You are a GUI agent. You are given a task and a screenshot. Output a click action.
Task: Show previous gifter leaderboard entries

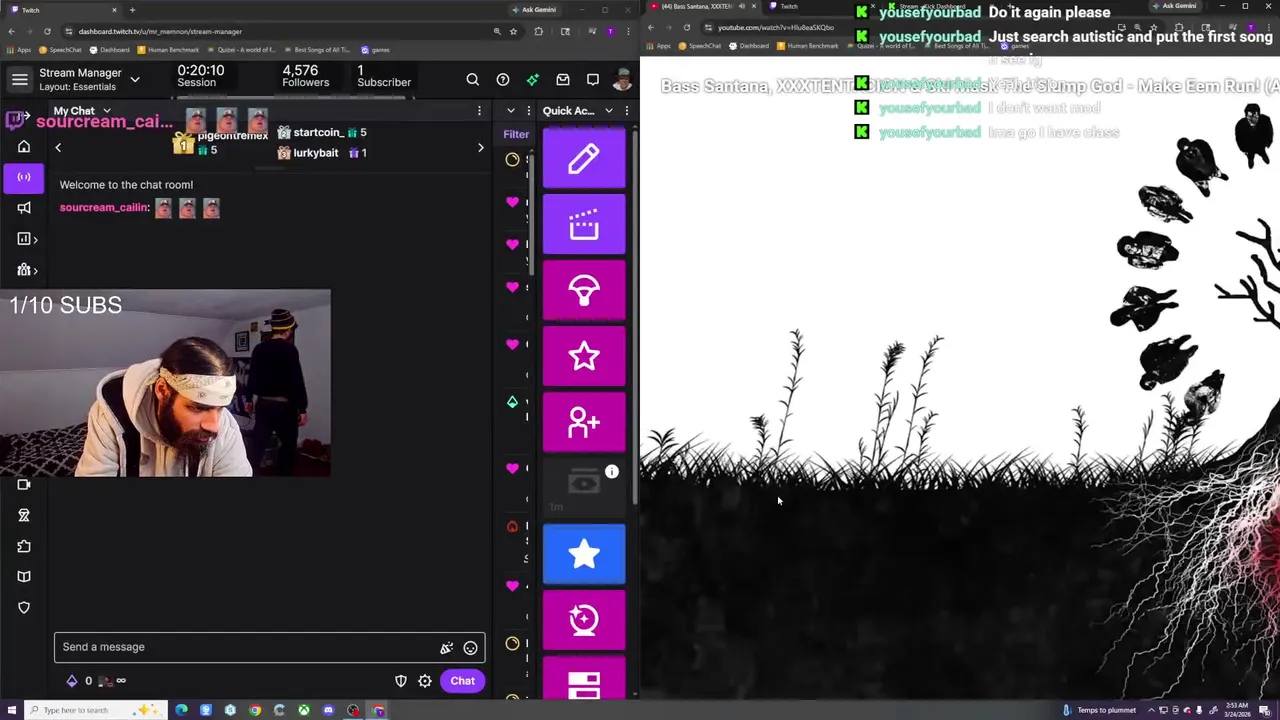pyautogui.click(x=58, y=148)
